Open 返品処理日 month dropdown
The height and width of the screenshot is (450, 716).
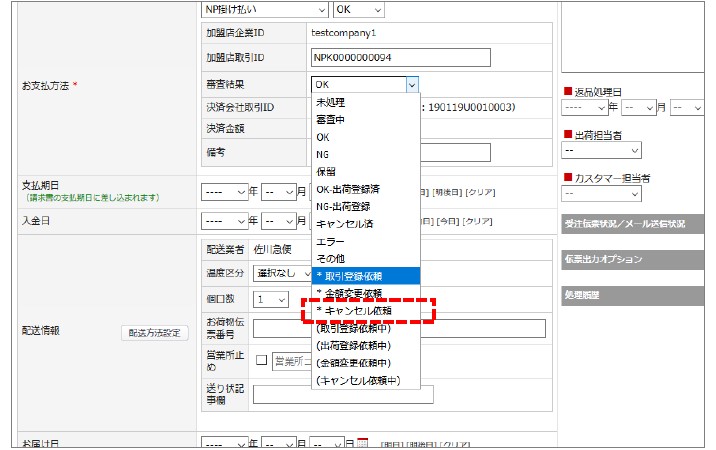[638, 108]
